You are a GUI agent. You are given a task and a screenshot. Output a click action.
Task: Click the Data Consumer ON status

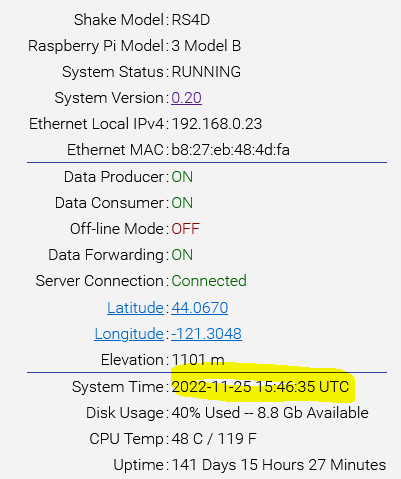tap(182, 203)
